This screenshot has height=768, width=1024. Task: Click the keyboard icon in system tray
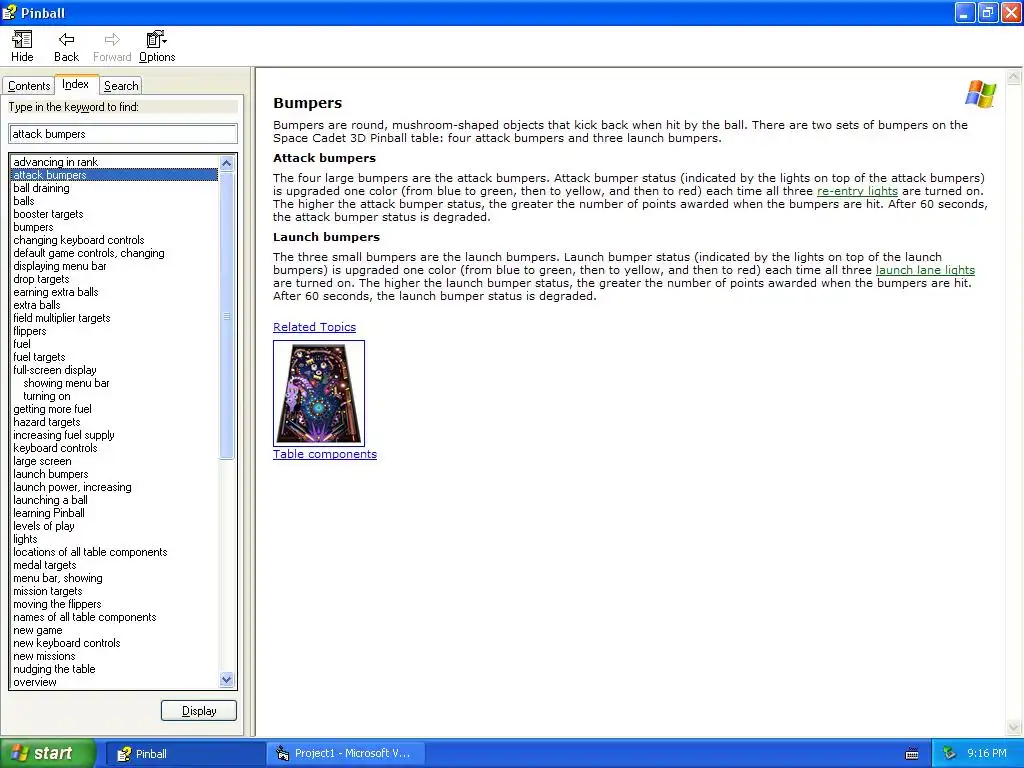(x=912, y=754)
